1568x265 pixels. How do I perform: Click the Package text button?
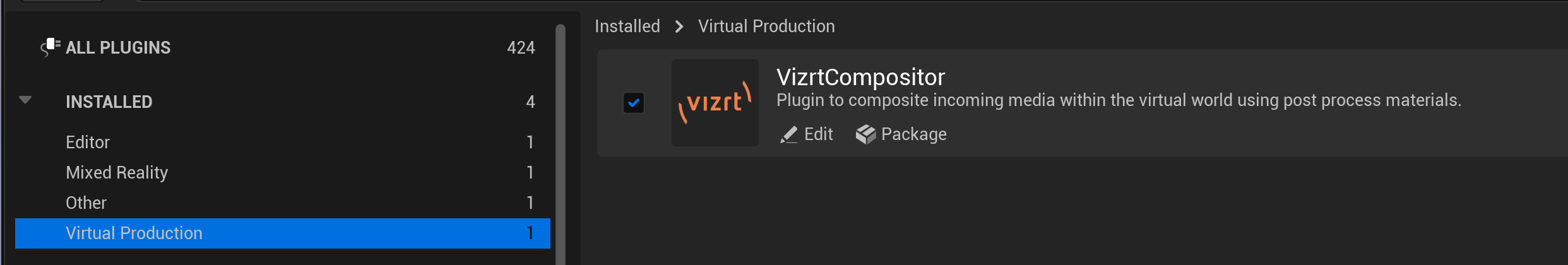[913, 134]
